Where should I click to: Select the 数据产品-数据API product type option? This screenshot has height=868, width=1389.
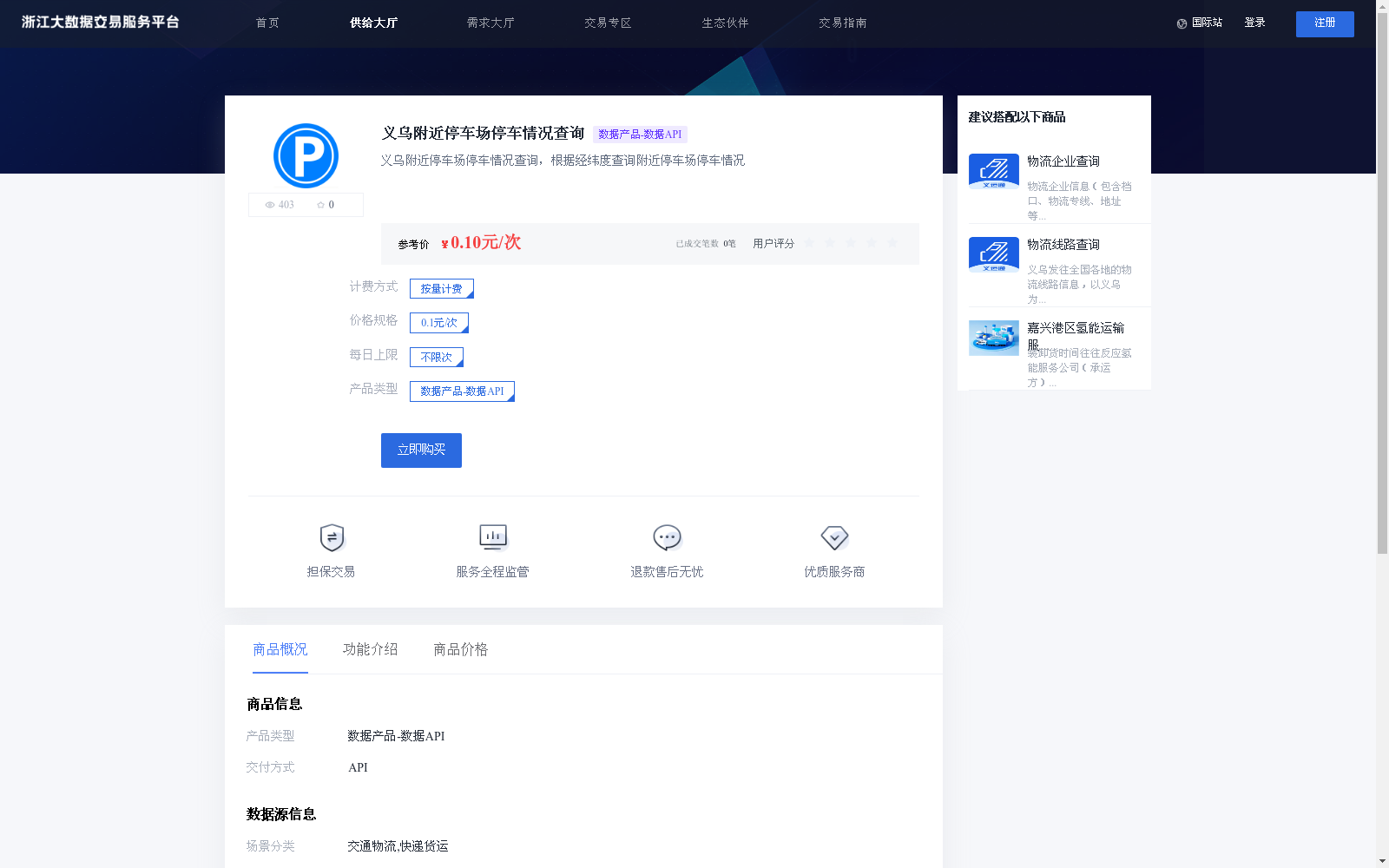coord(462,391)
